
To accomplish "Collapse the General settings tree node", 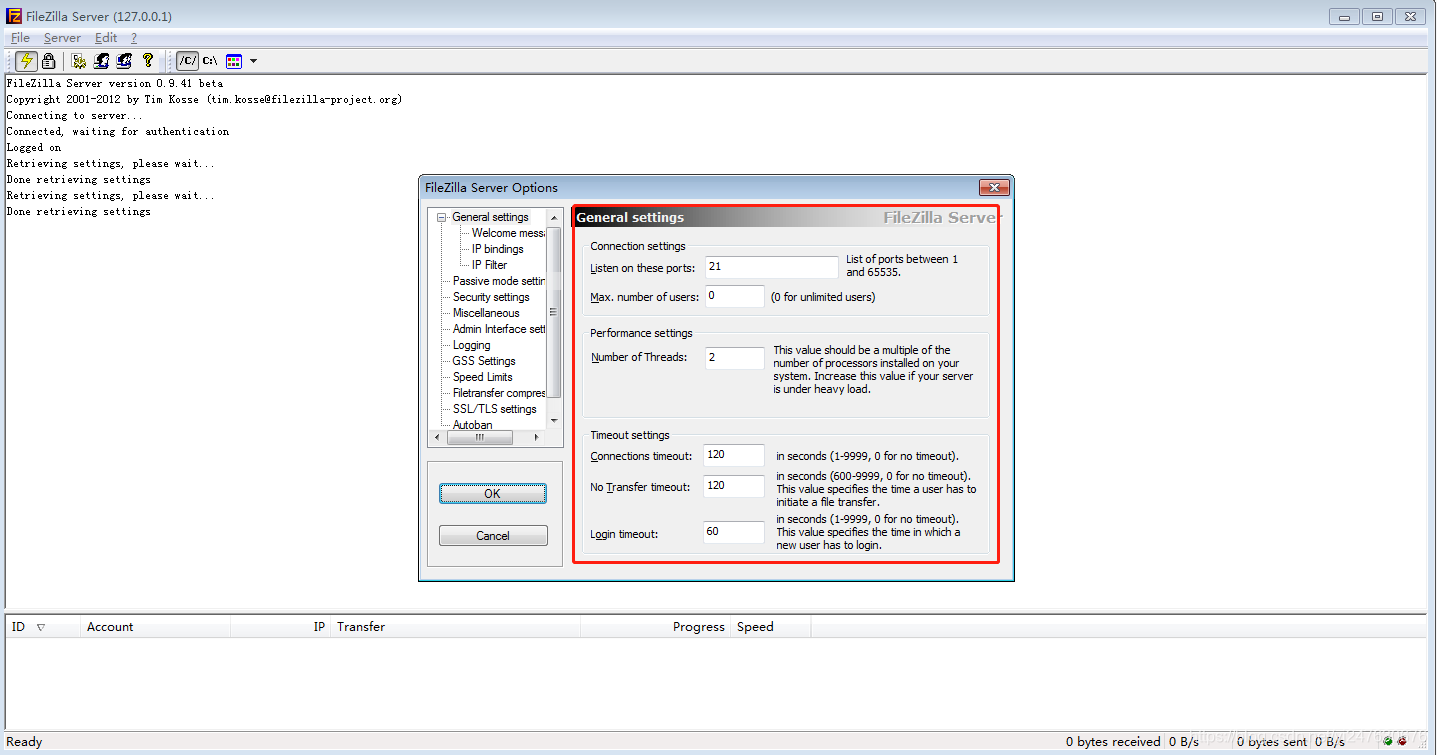I will point(442,217).
